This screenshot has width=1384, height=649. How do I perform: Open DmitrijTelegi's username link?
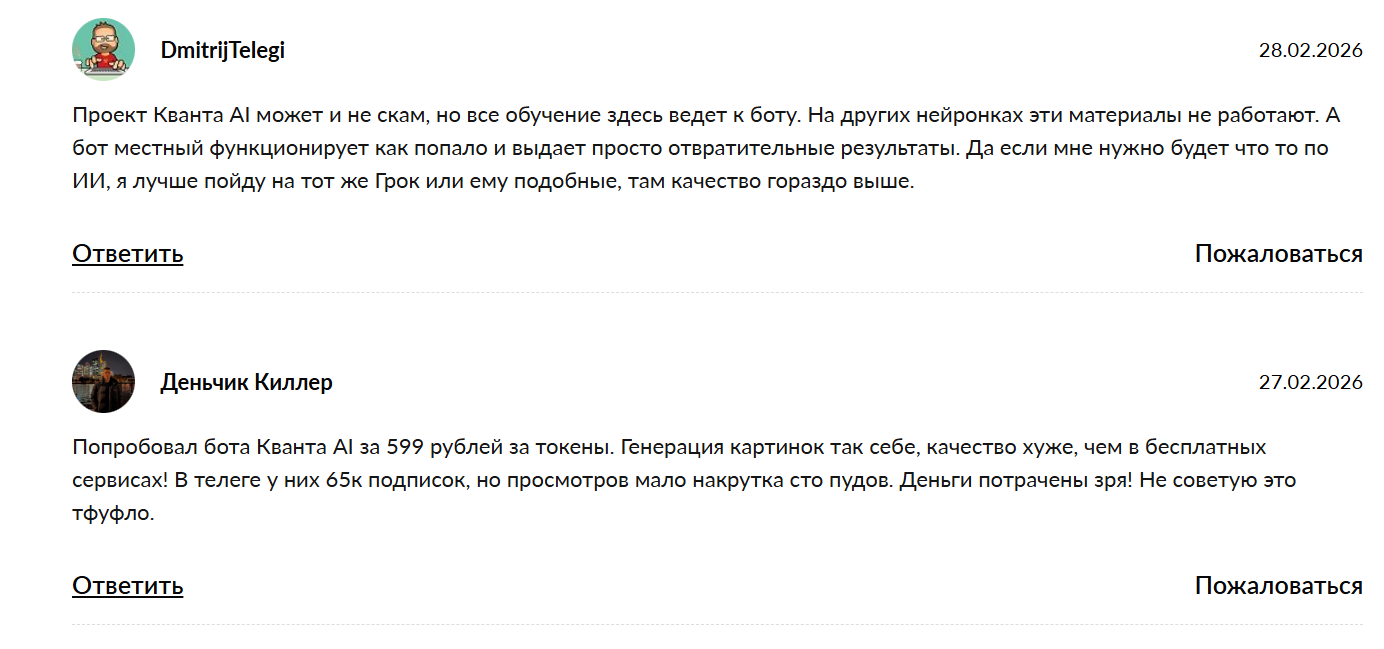point(221,50)
